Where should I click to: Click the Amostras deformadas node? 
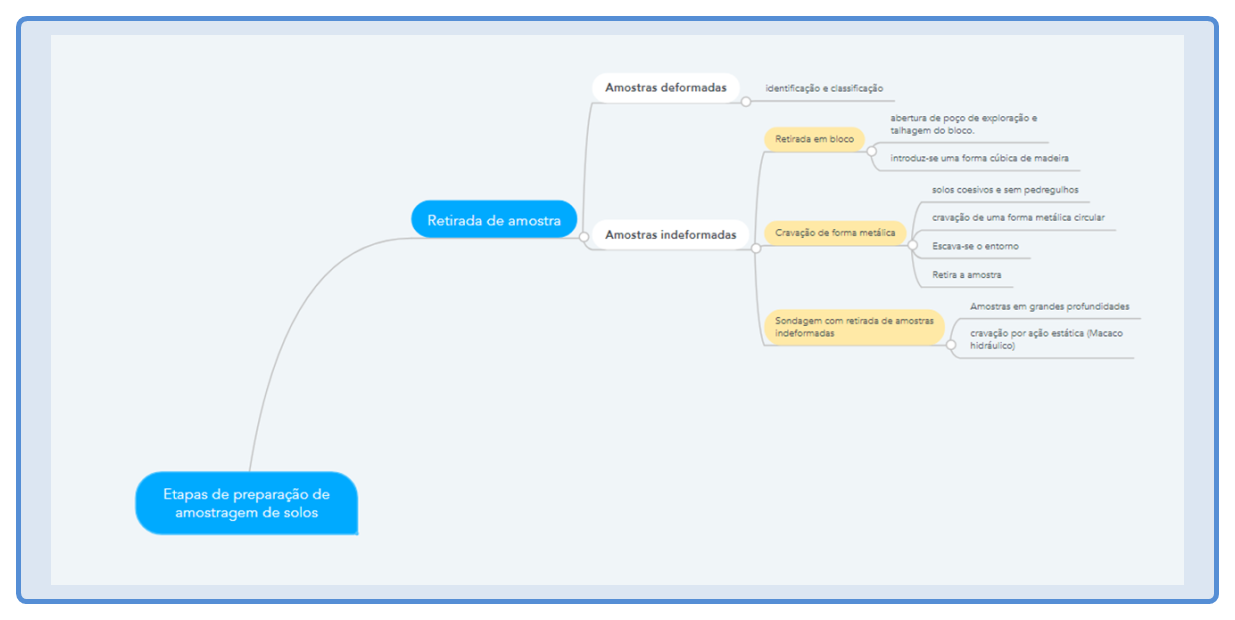(665, 87)
